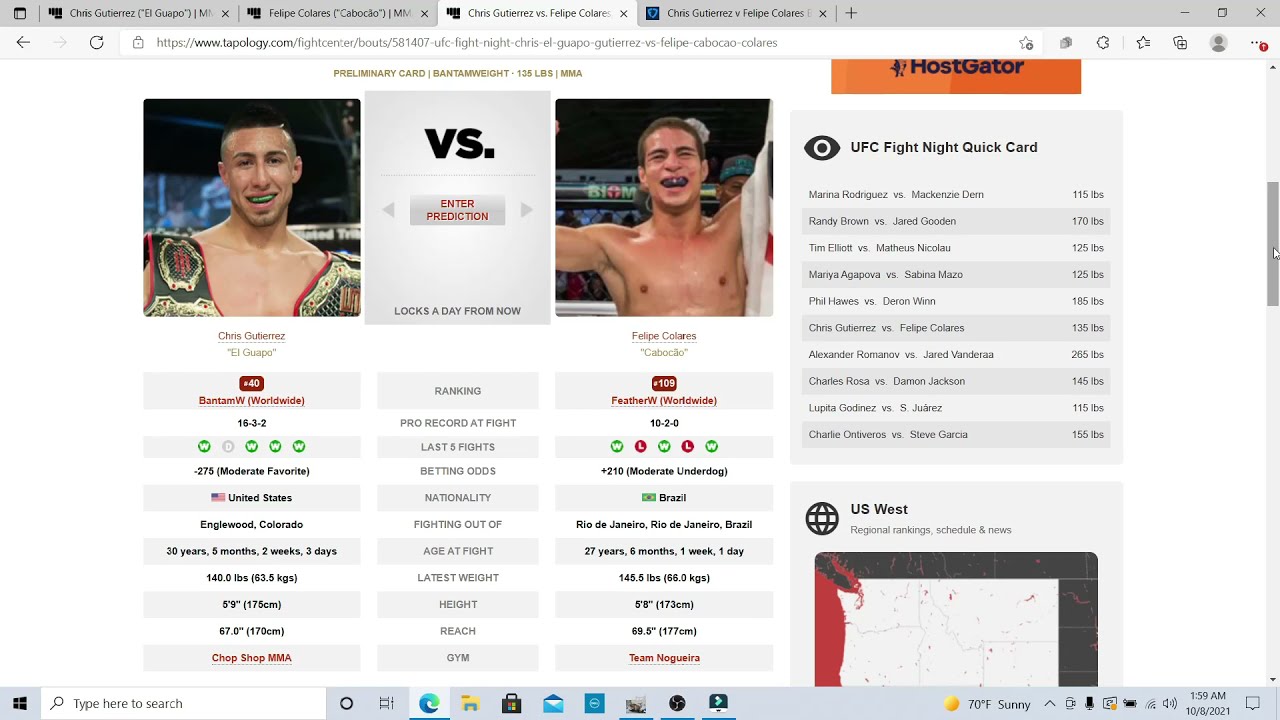Open Randy Brown vs. Jared Gooden bout
The image size is (1280, 720).
[956, 221]
